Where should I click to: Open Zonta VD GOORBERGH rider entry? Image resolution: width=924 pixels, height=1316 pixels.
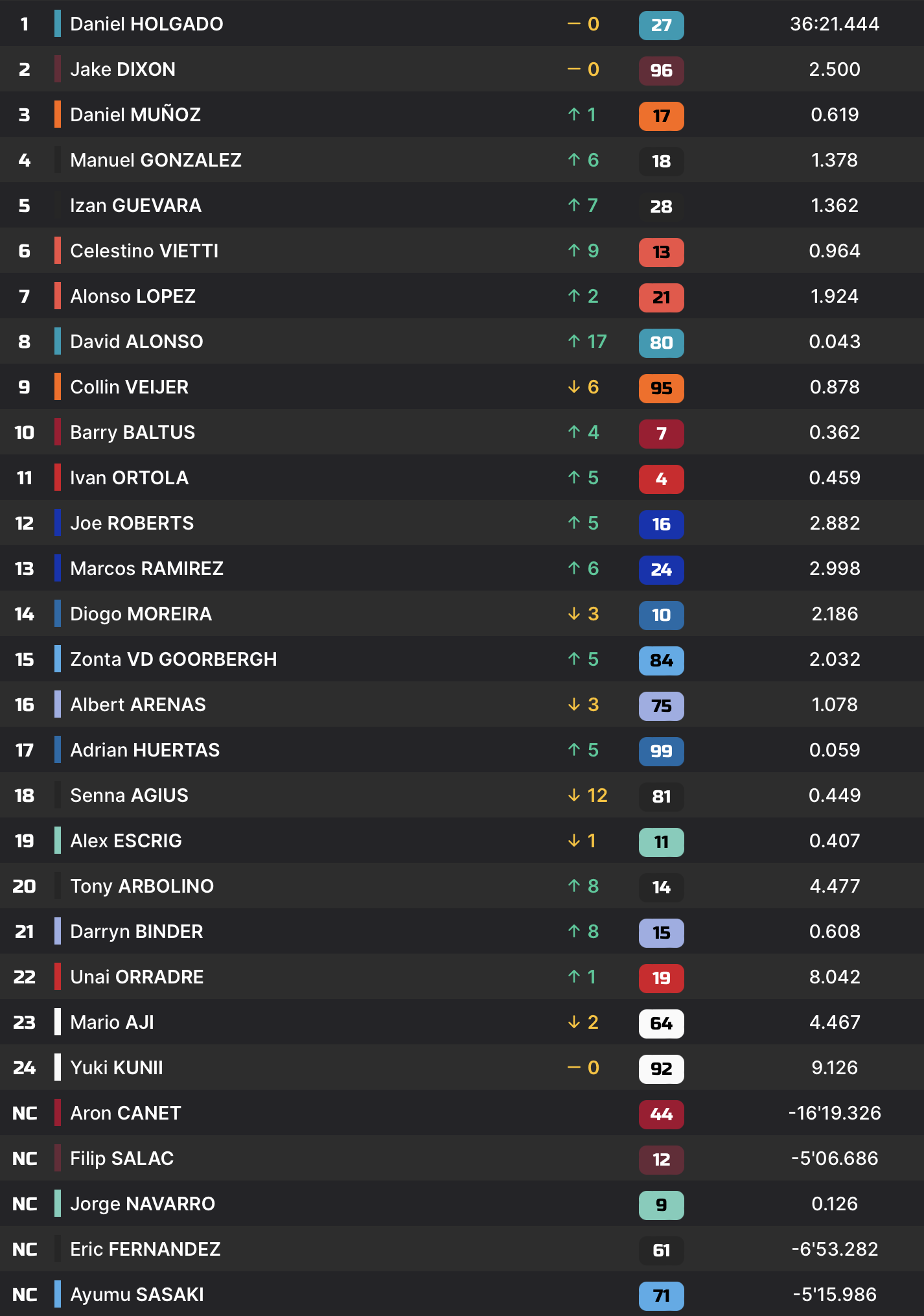click(173, 659)
